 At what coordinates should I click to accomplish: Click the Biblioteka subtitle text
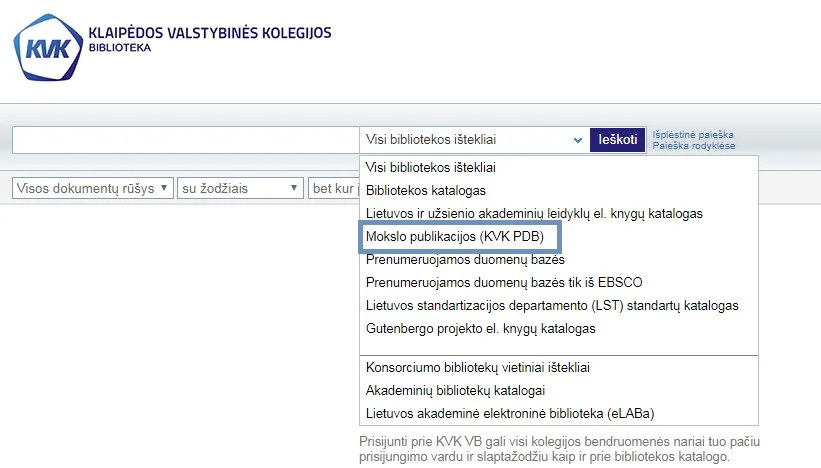[120, 48]
